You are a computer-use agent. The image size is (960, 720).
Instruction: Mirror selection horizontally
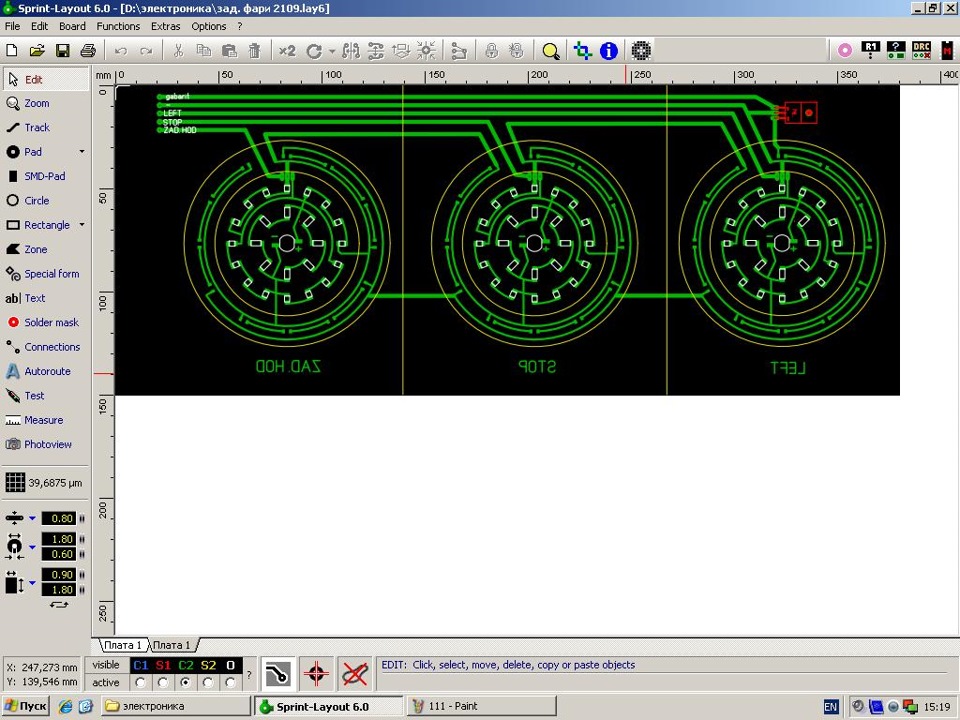pos(351,51)
